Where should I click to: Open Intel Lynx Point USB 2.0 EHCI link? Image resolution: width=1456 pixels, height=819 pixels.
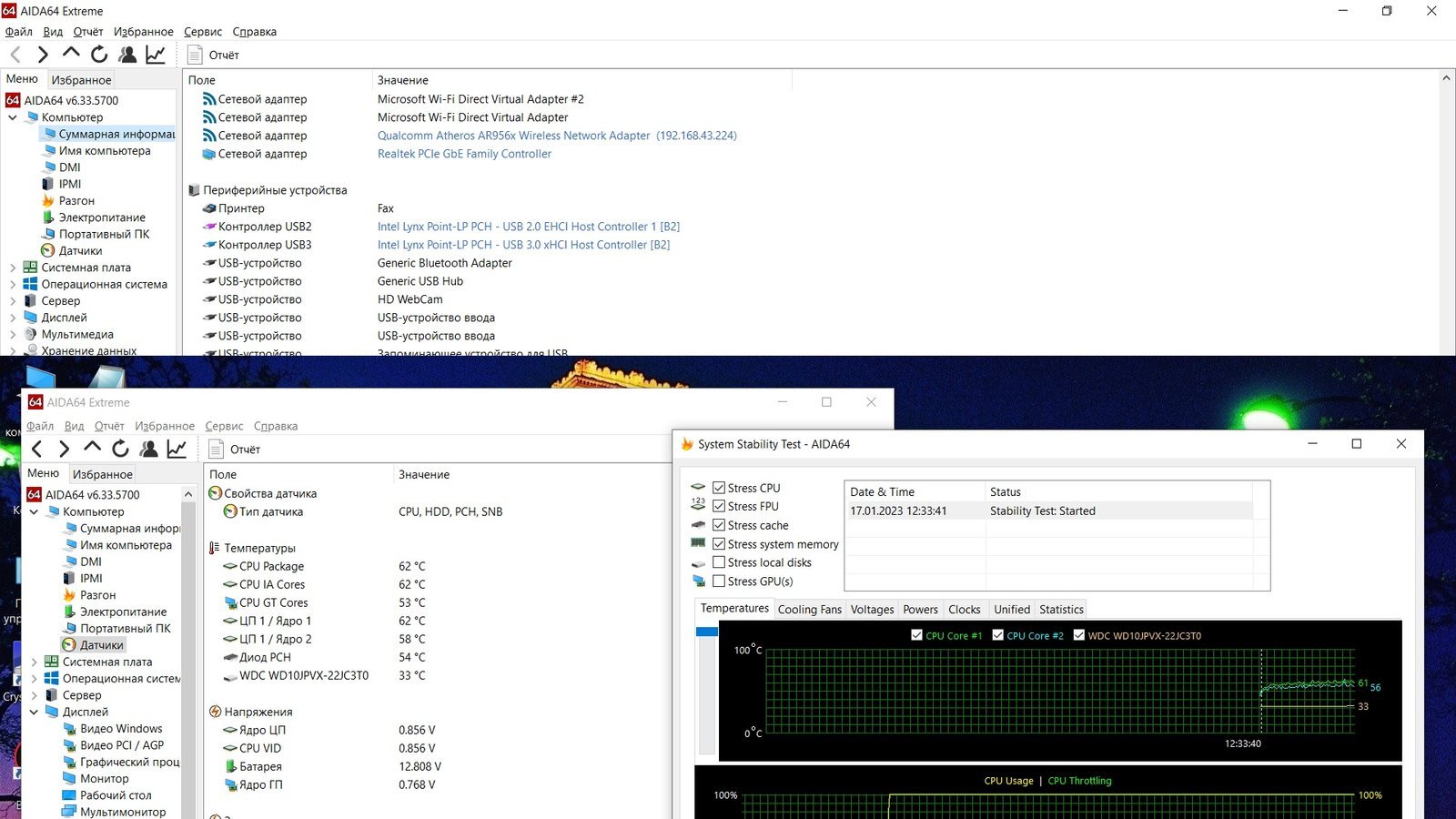coord(529,227)
